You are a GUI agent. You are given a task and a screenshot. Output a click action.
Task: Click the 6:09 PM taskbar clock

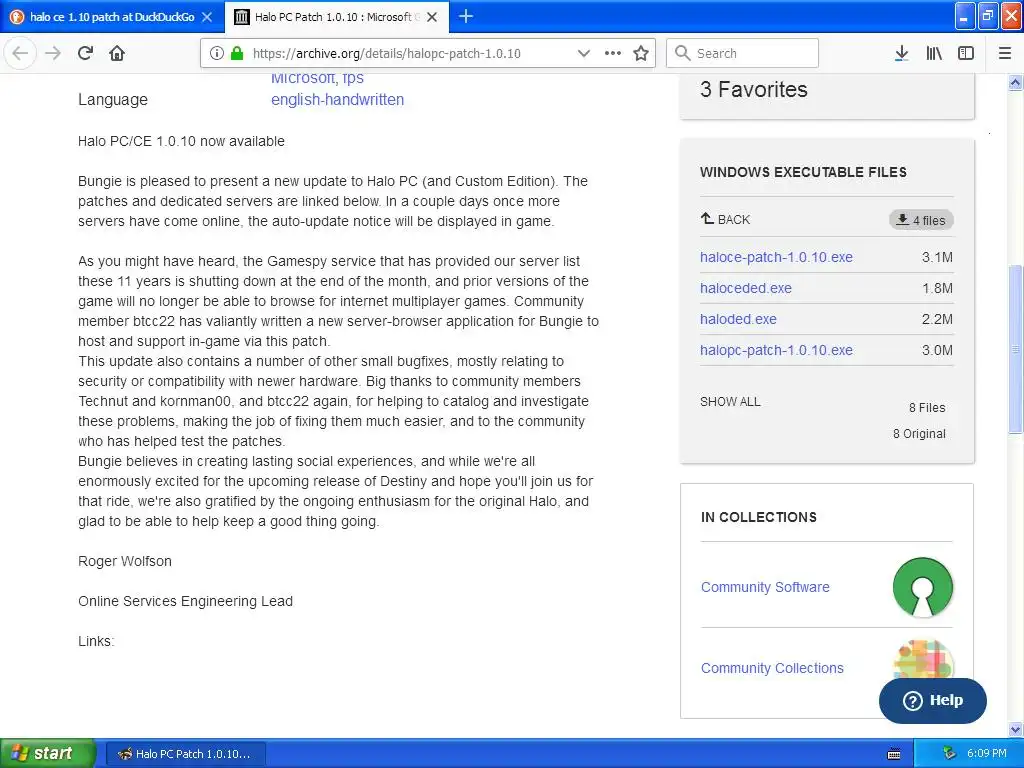click(x=986, y=754)
